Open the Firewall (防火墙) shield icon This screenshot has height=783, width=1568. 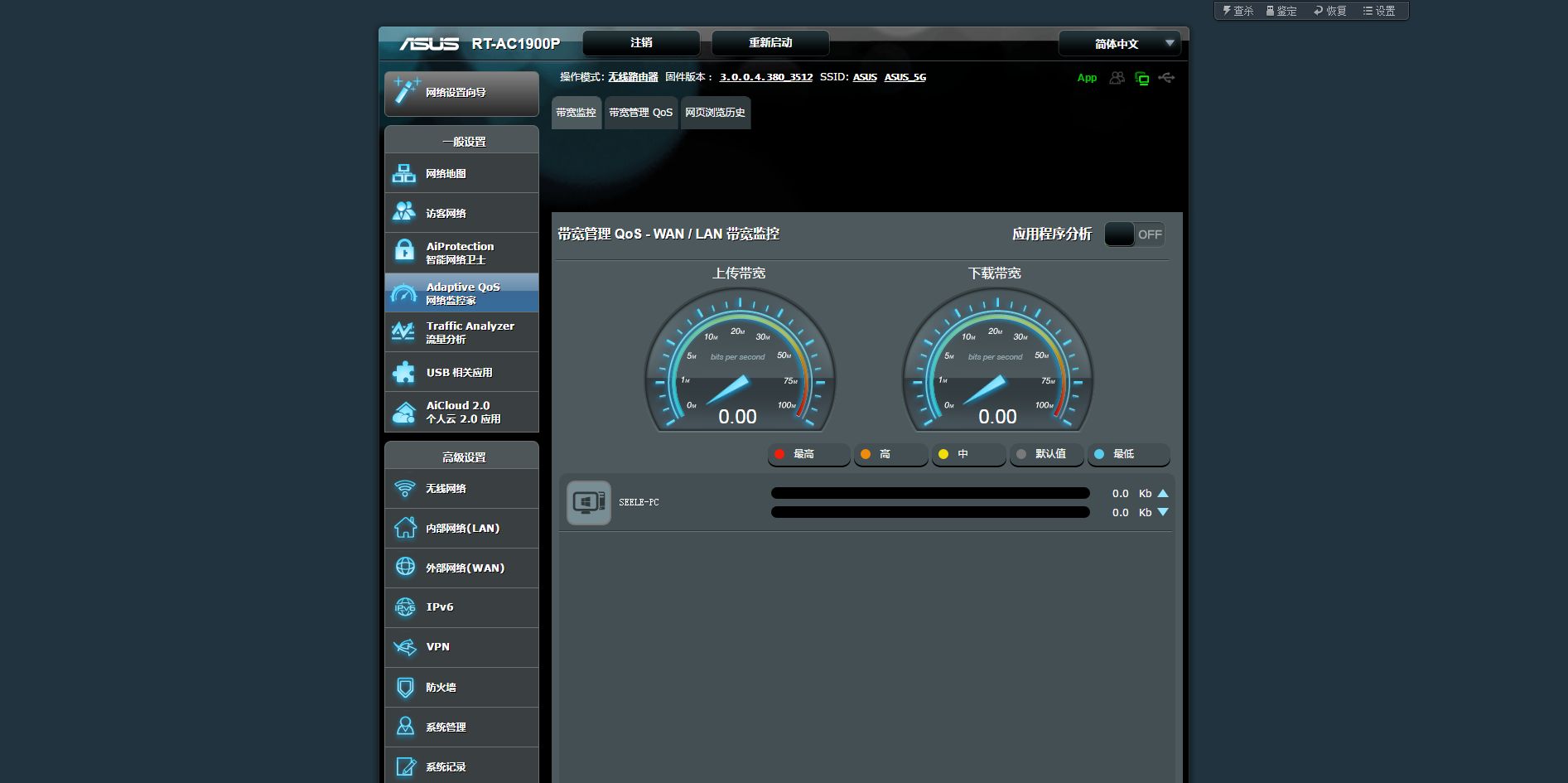[x=405, y=687]
